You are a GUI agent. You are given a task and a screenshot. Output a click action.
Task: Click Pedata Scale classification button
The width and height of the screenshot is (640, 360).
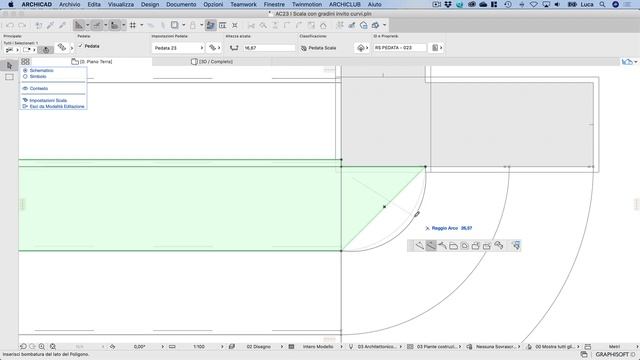318,48
